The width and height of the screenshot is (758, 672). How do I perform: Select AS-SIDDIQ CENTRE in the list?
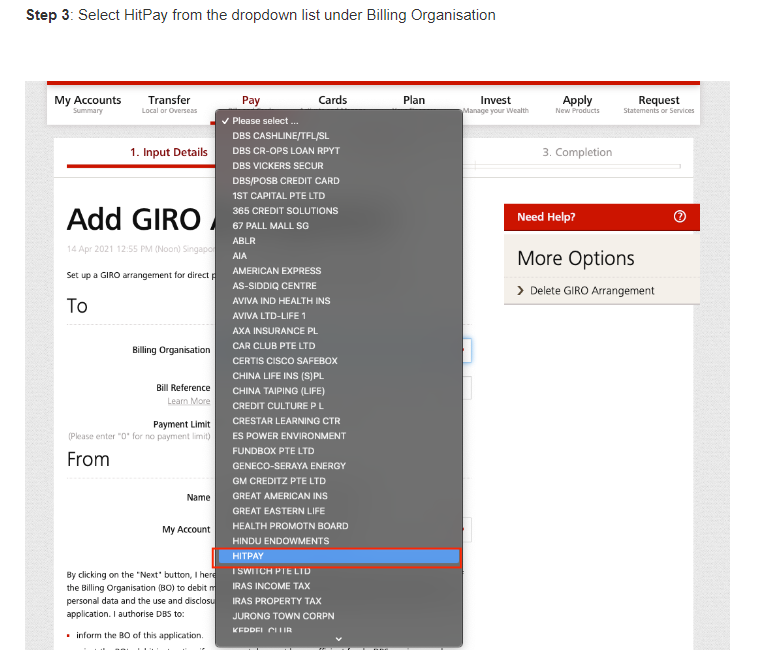click(x=339, y=286)
